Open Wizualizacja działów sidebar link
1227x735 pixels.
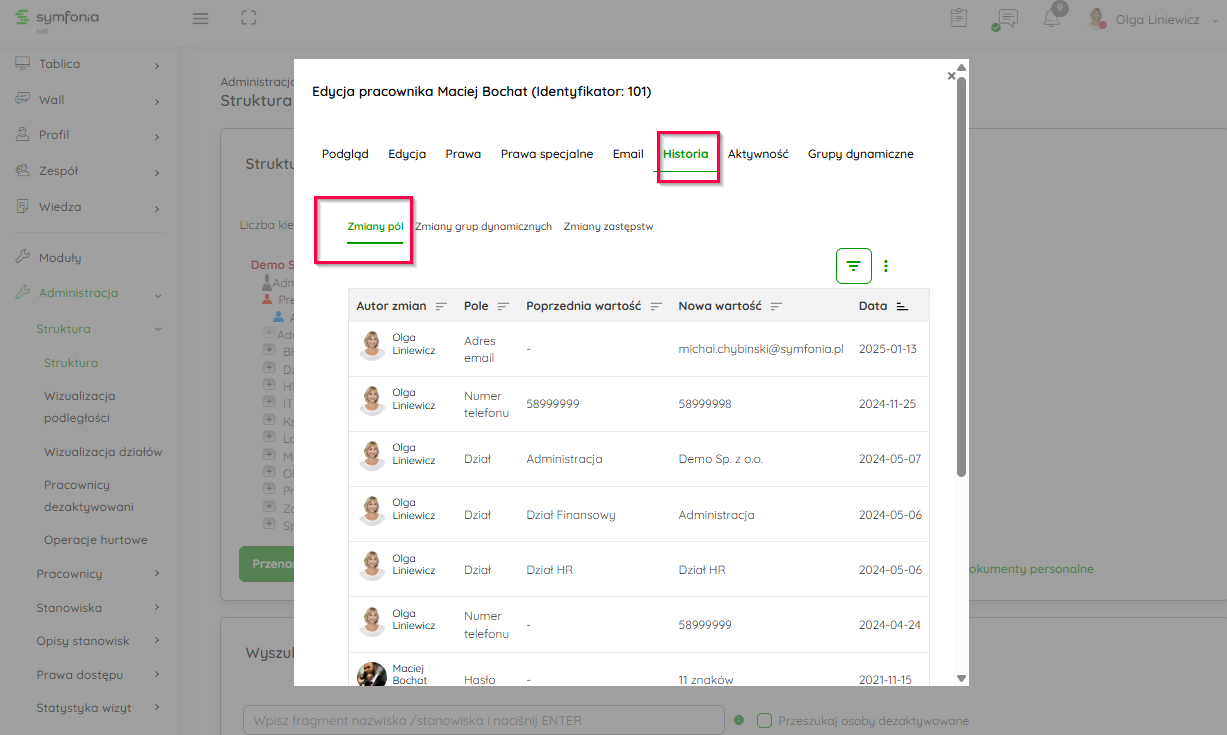click(x=102, y=452)
